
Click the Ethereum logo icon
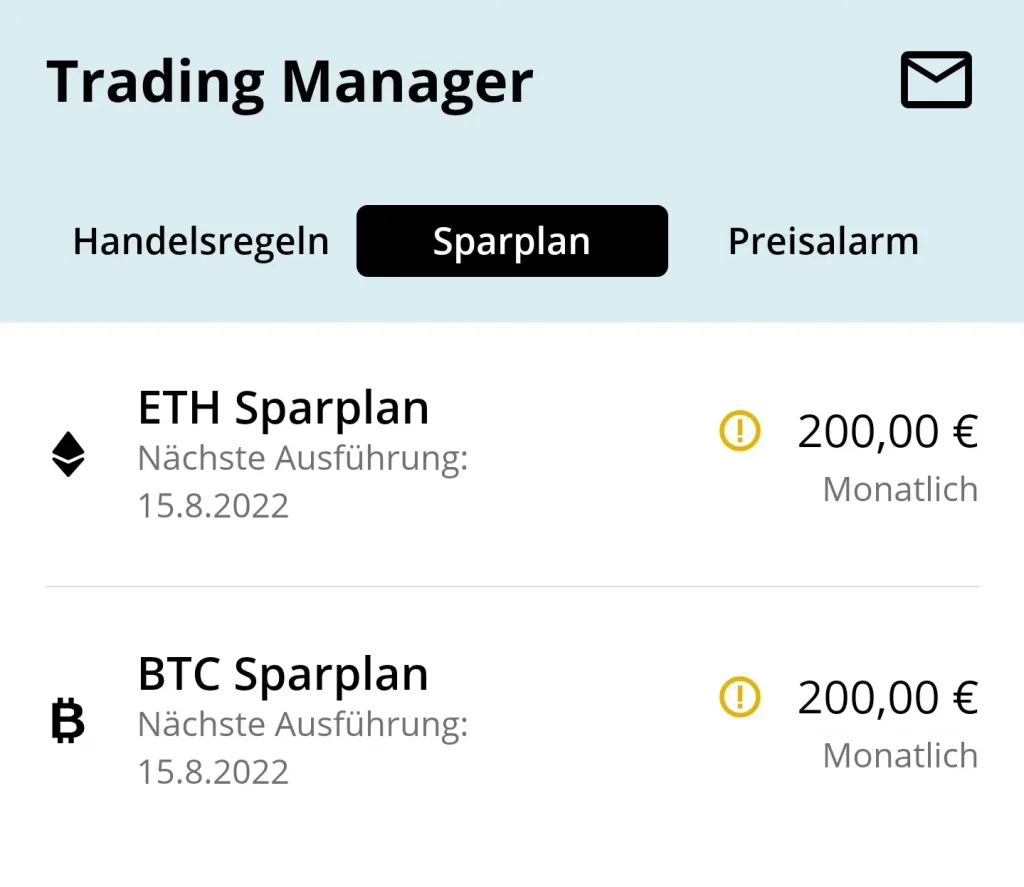(x=68, y=454)
